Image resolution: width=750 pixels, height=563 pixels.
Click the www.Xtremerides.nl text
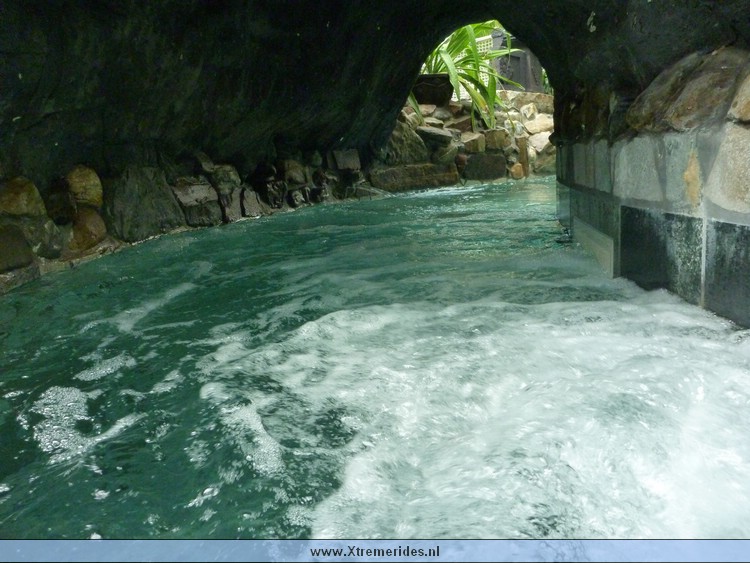(375, 552)
